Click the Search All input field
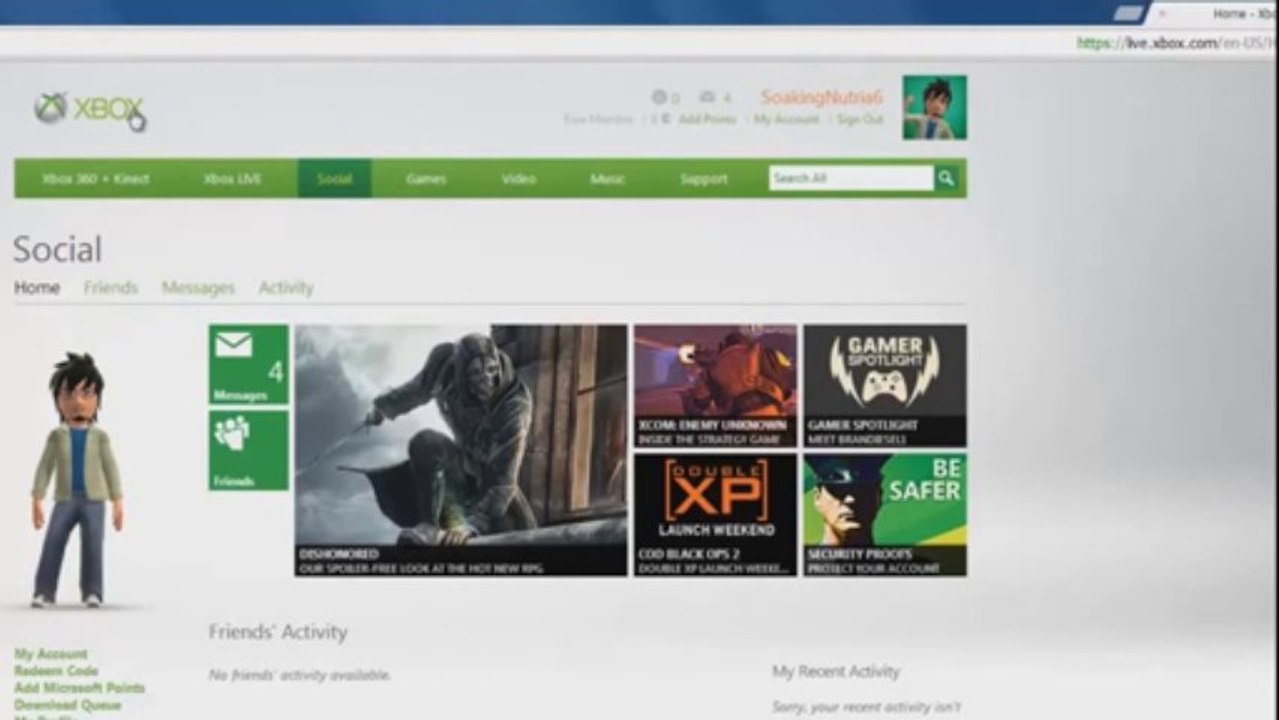Screen dimensions: 1279x720 tap(851, 178)
